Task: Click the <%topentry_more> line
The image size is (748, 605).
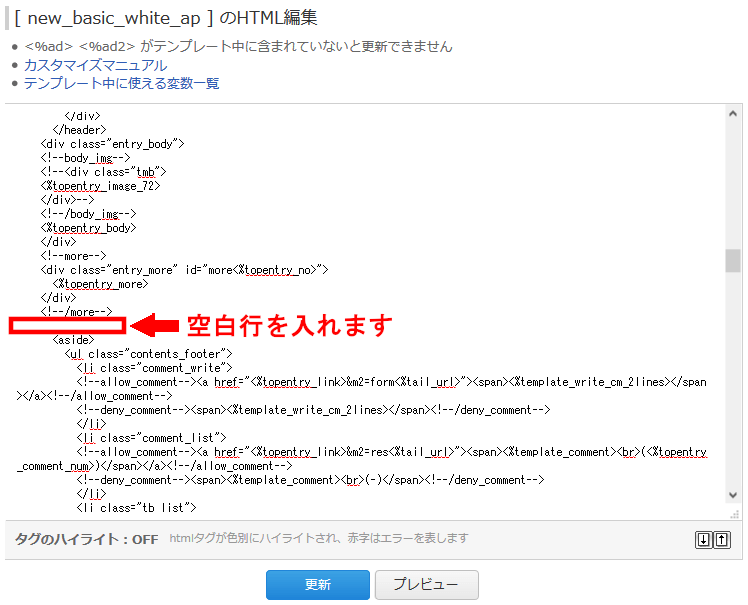Action: 100,284
